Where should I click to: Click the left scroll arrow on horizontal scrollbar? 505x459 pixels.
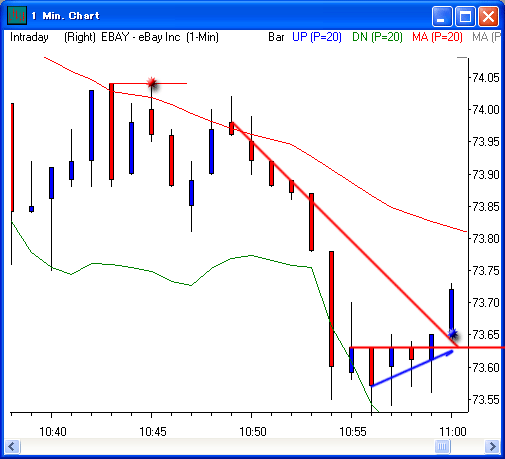pos(12,446)
